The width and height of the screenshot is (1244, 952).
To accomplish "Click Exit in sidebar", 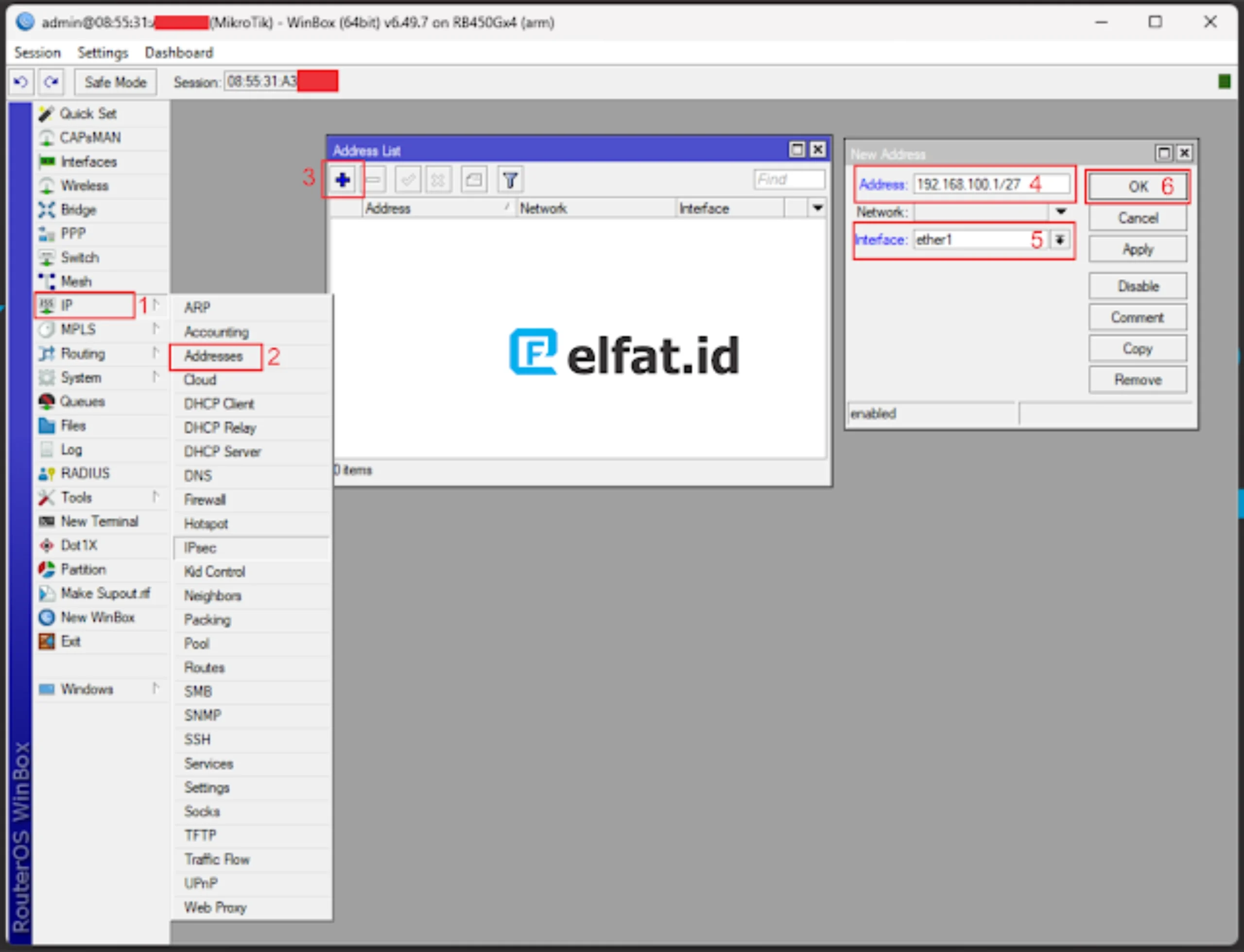I will 101,642.
